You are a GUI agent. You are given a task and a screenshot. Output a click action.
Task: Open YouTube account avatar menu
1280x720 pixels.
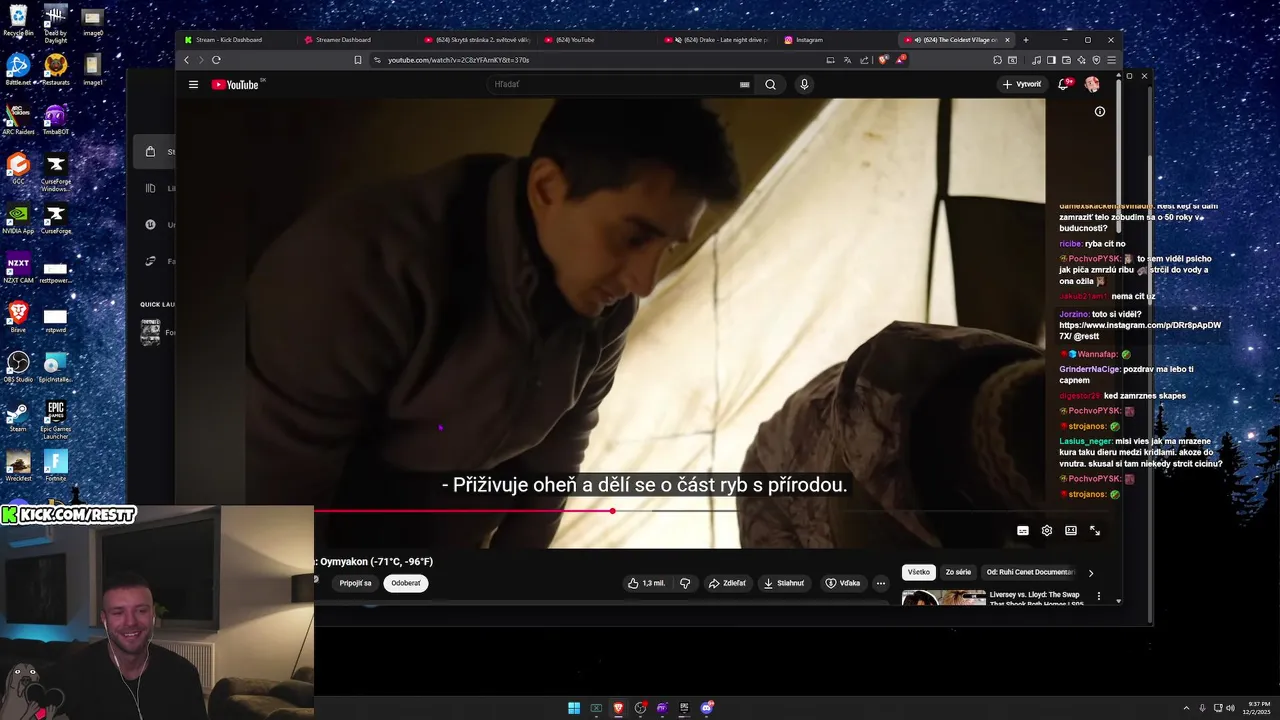pos(1092,85)
